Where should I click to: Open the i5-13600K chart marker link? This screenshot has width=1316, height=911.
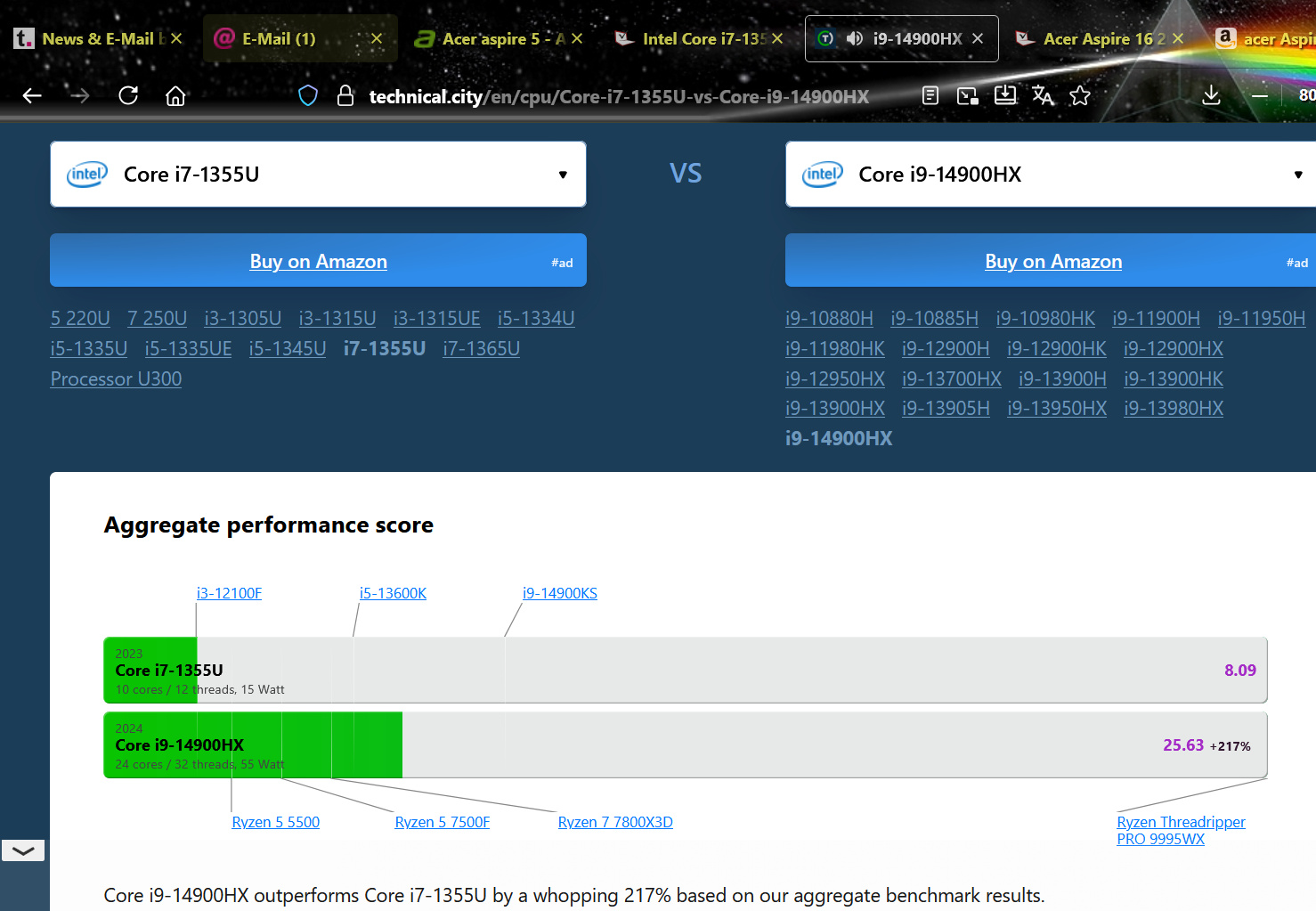click(x=393, y=593)
